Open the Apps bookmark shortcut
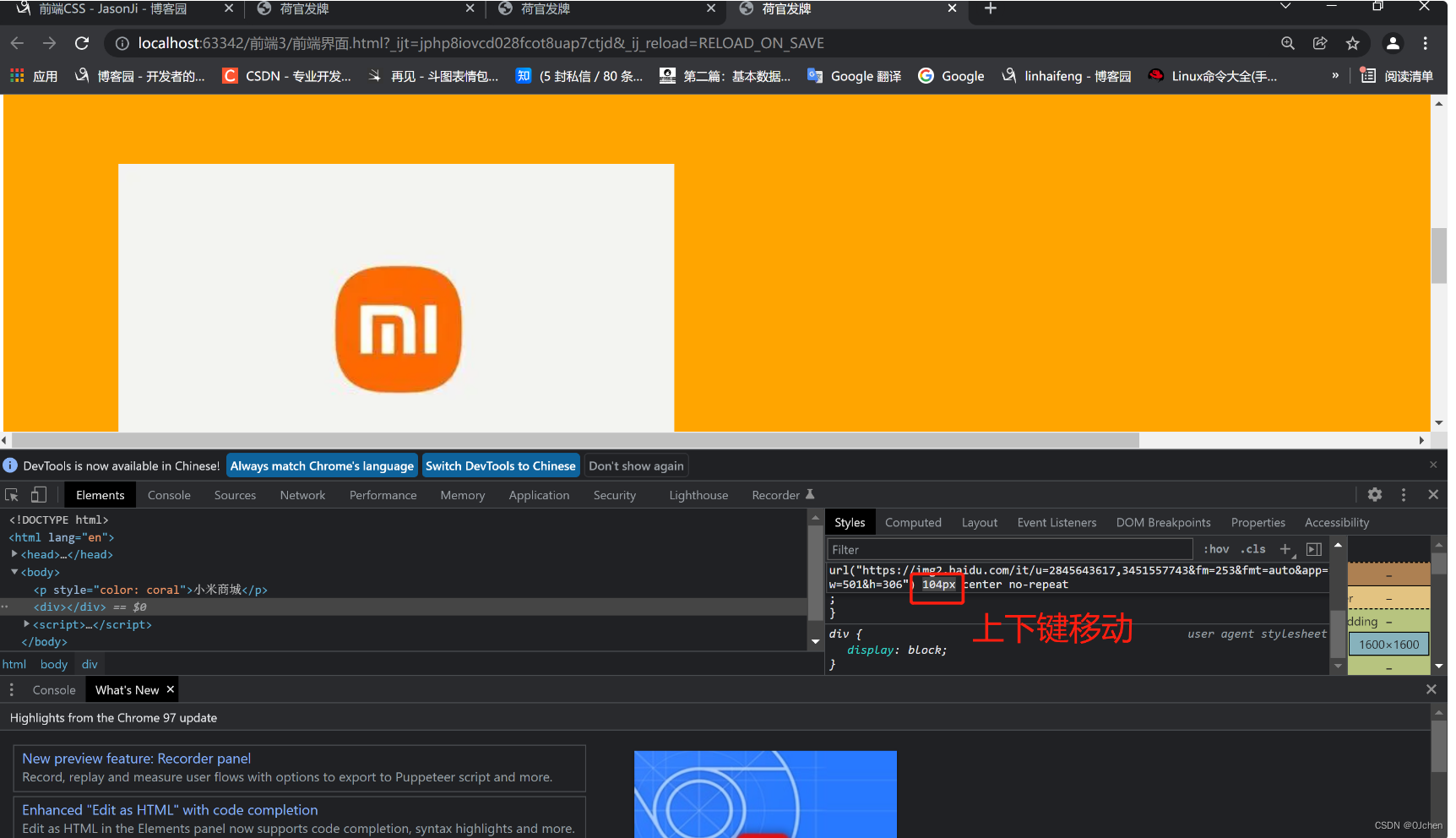This screenshot has width=1456, height=838. click(34, 76)
